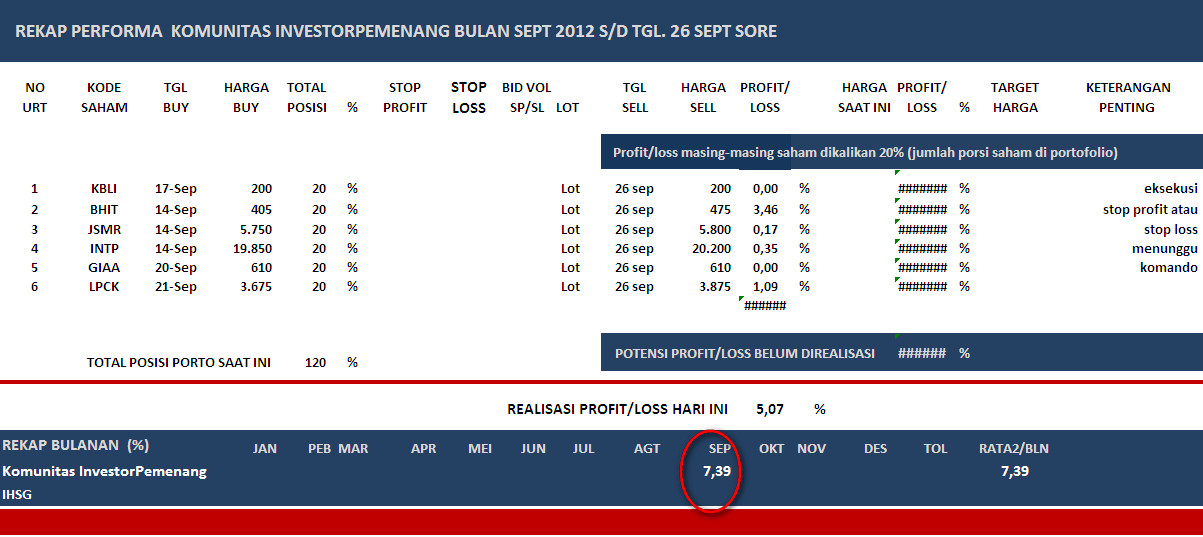1203x537 pixels.
Task: Click the 21-Sep buy date cell
Action: pyautogui.click(x=176, y=286)
